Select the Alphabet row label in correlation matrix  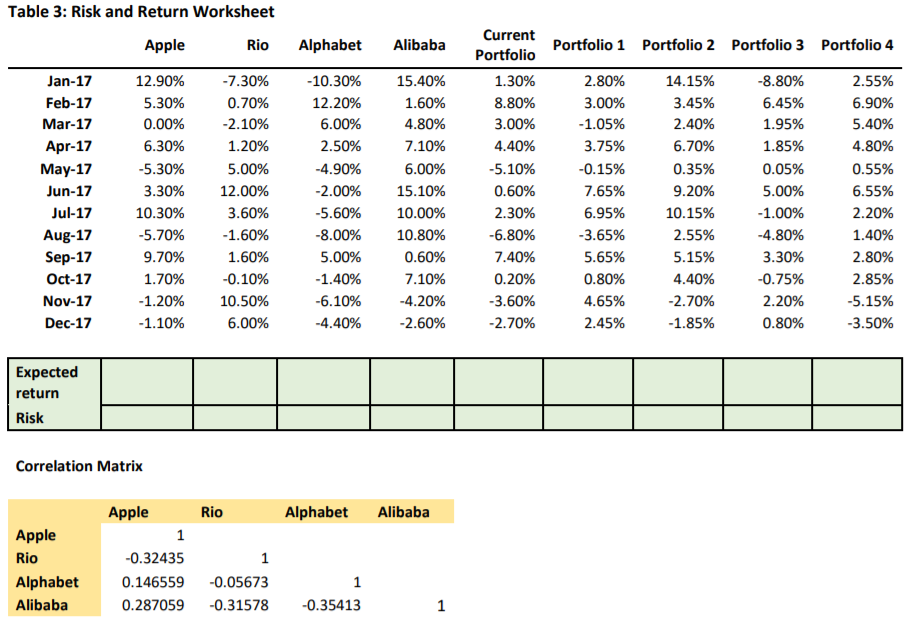(47, 582)
